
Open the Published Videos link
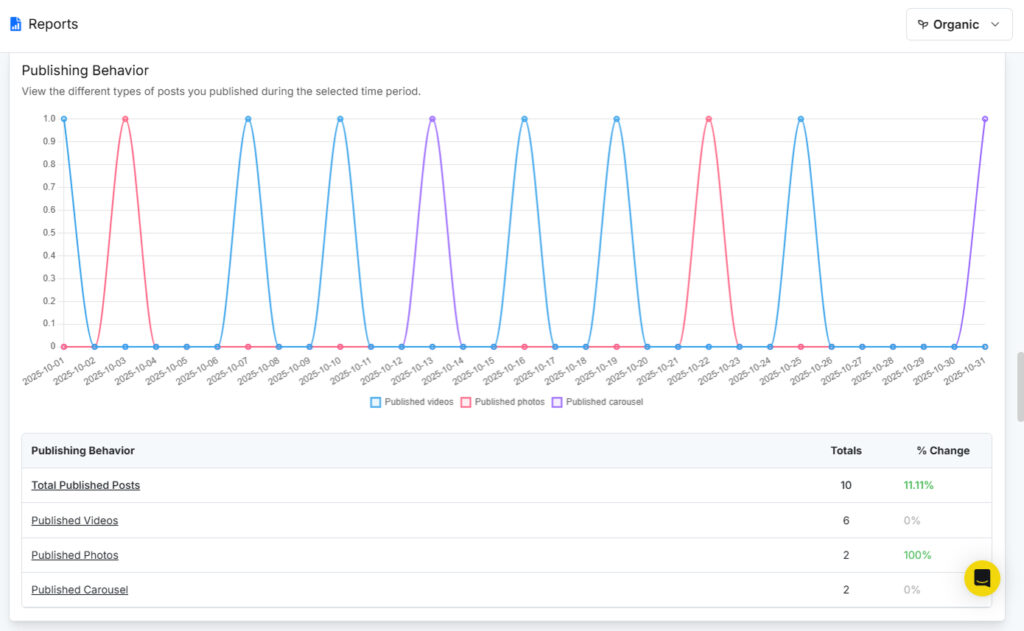click(x=74, y=520)
